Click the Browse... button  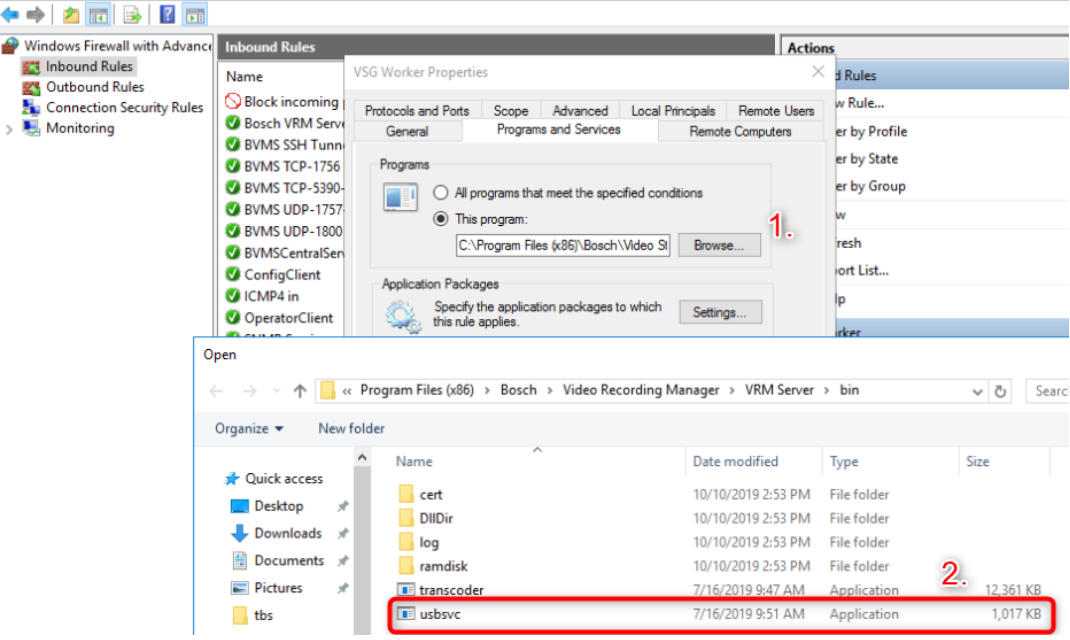point(719,245)
